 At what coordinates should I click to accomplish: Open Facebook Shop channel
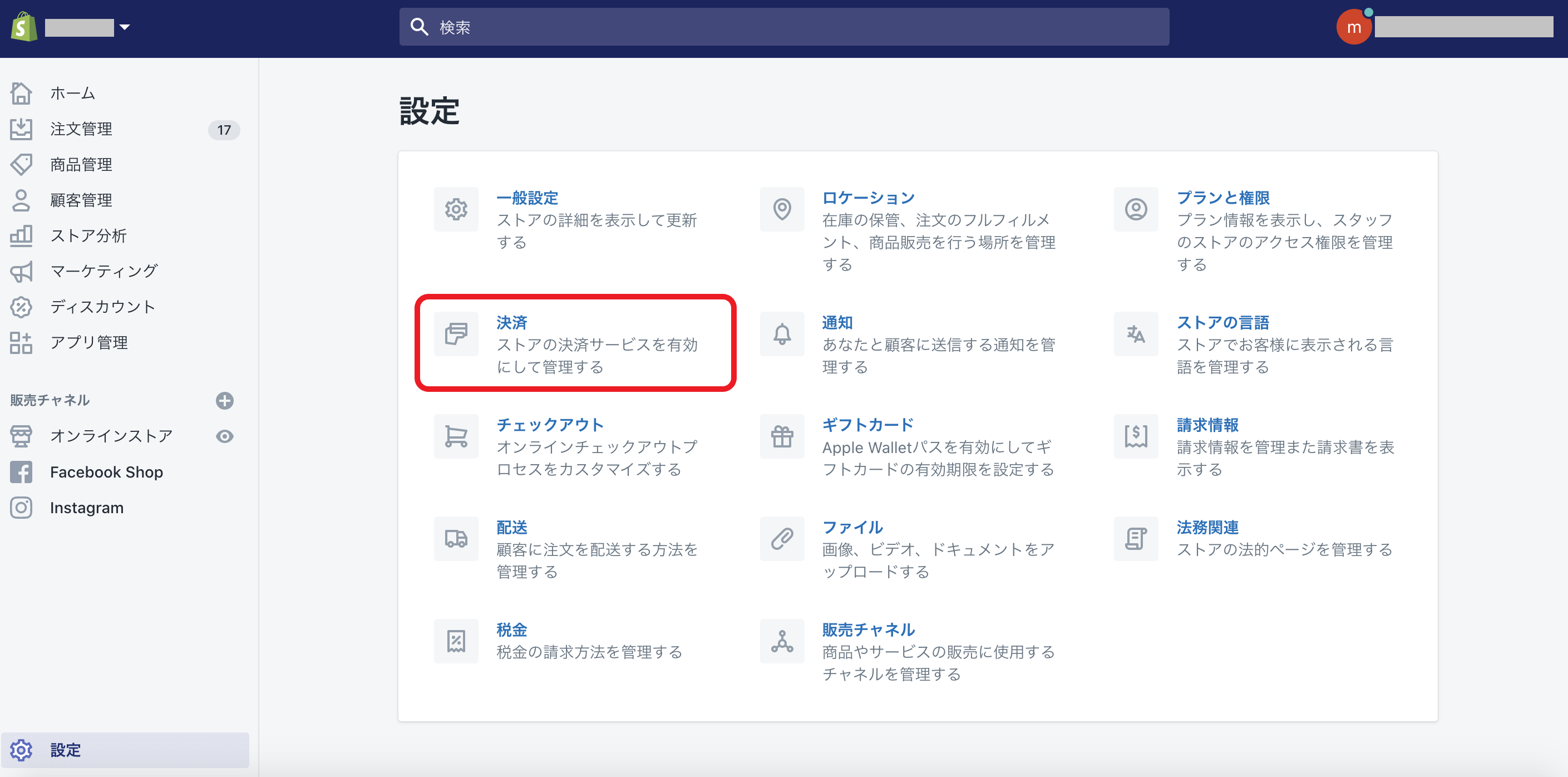click(x=106, y=472)
